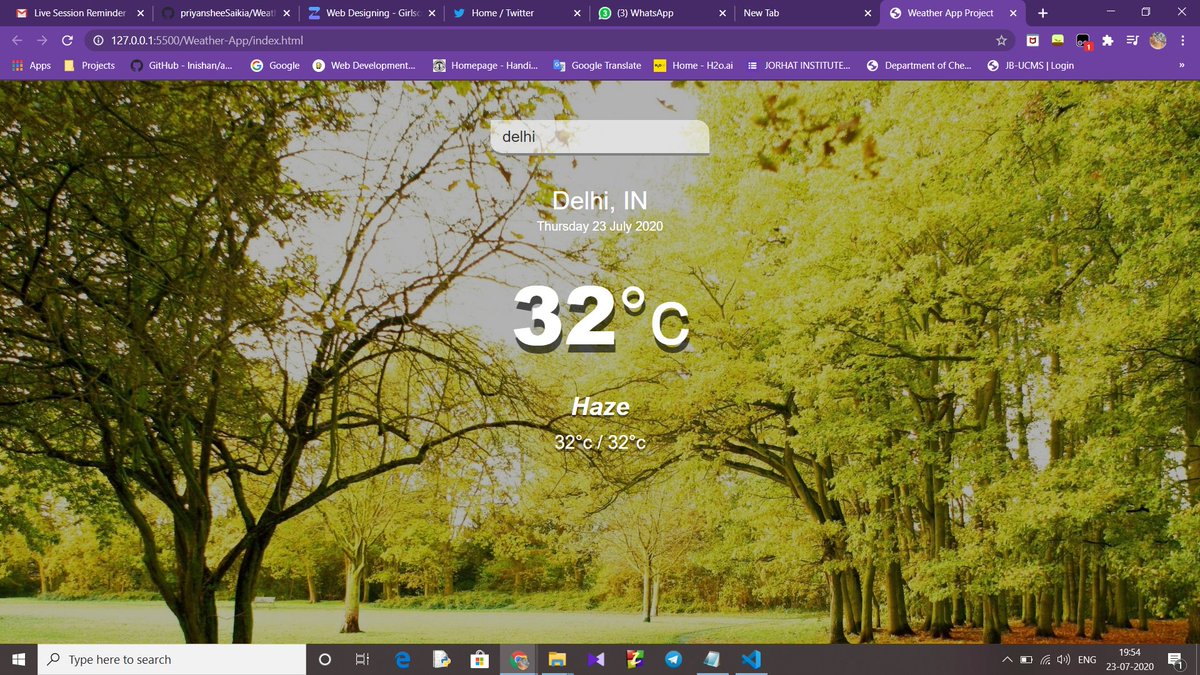Expand the hidden icons chevron in system tray

click(x=1007, y=659)
